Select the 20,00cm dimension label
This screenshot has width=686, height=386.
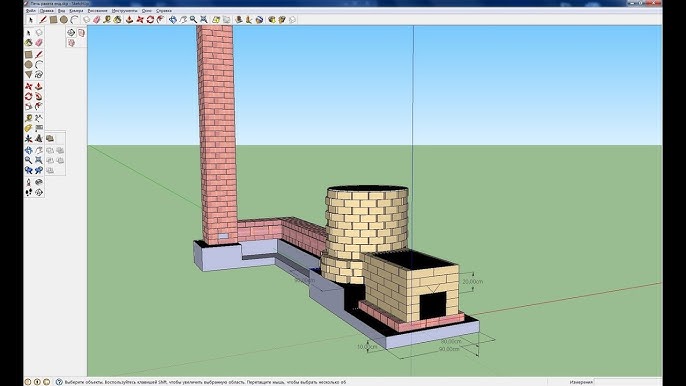coord(472,281)
